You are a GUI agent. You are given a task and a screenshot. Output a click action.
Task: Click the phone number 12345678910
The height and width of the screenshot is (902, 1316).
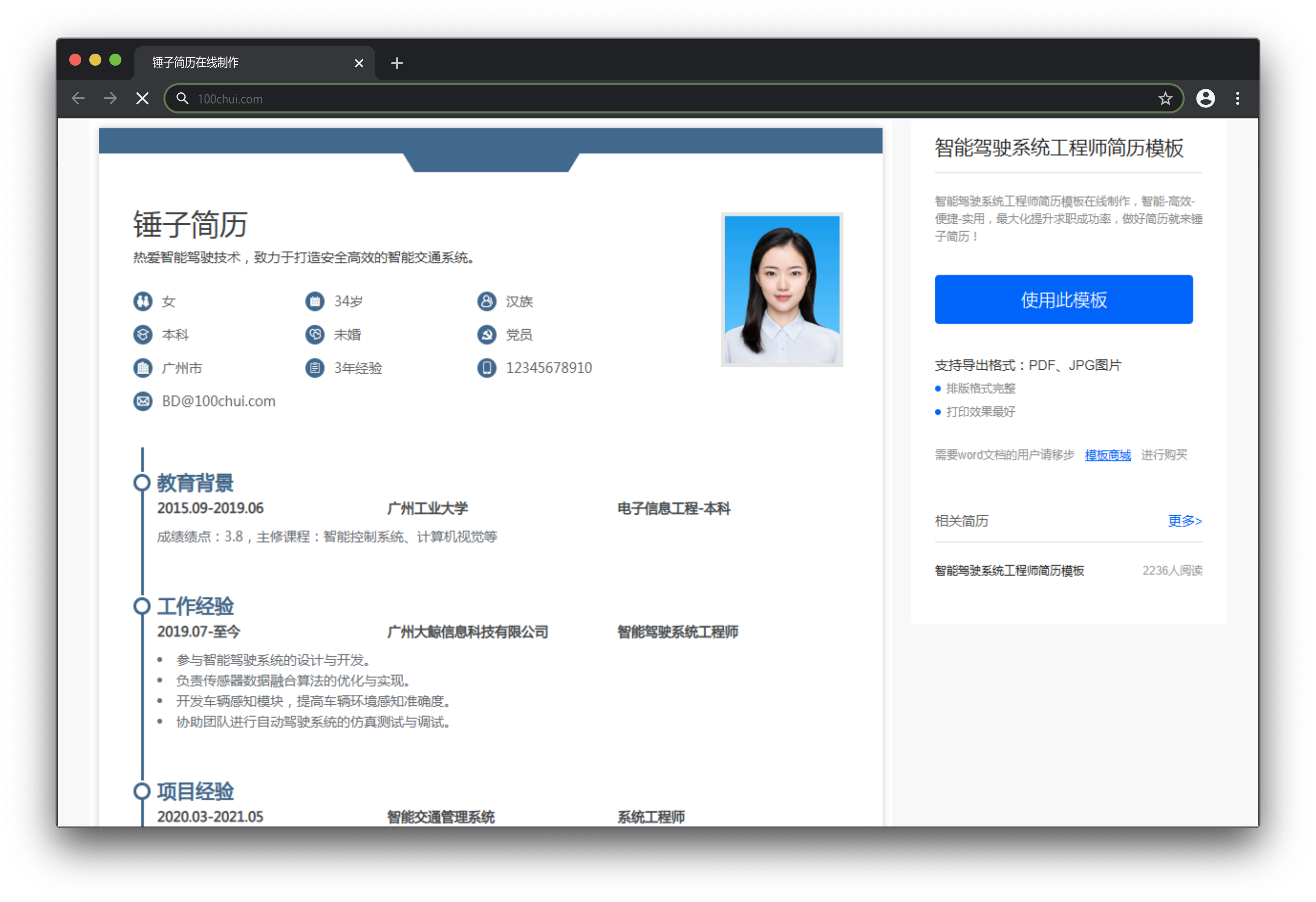click(x=549, y=368)
